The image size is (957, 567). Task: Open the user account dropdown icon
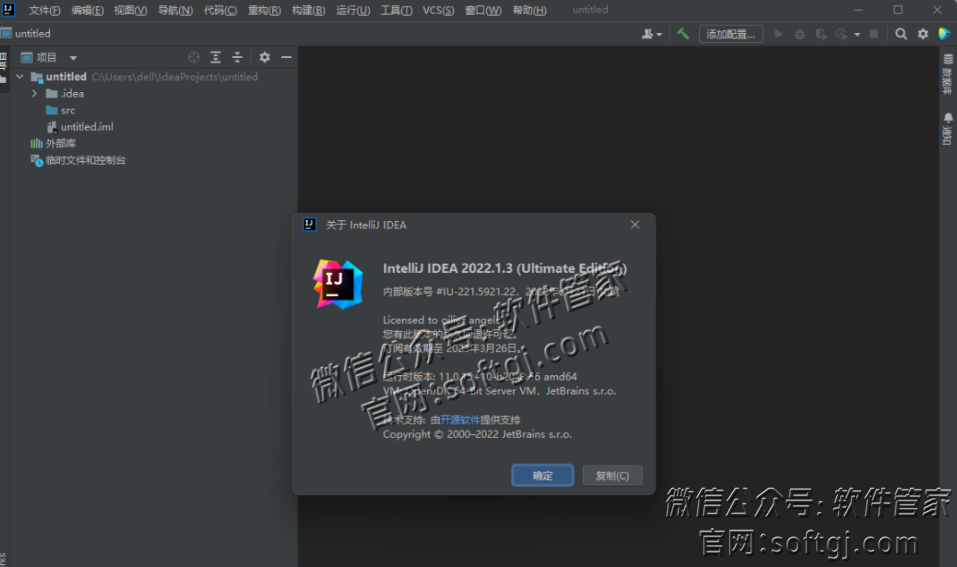point(651,34)
